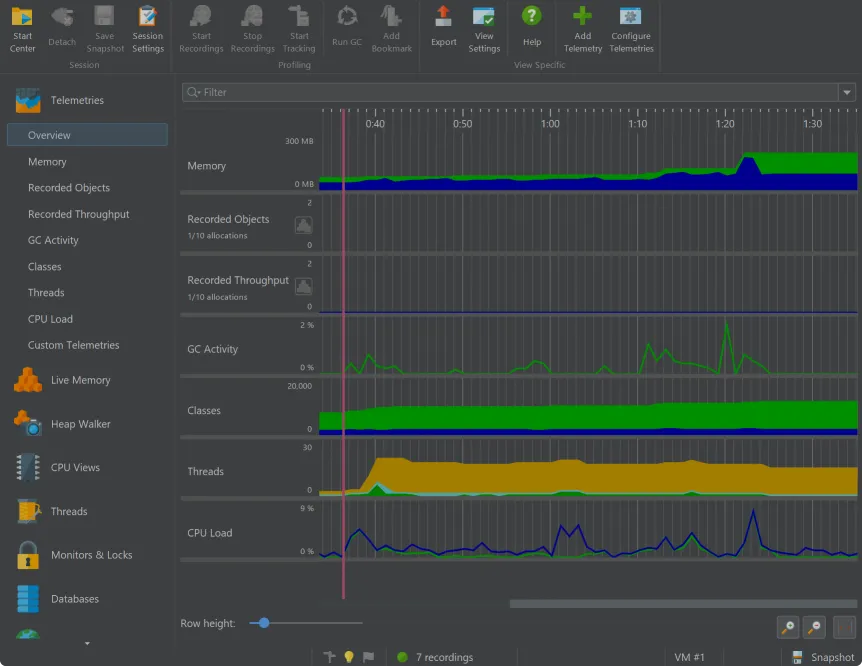The width and height of the screenshot is (862, 666).
Task: Select Memory in the sidebar list
Action: click(47, 162)
